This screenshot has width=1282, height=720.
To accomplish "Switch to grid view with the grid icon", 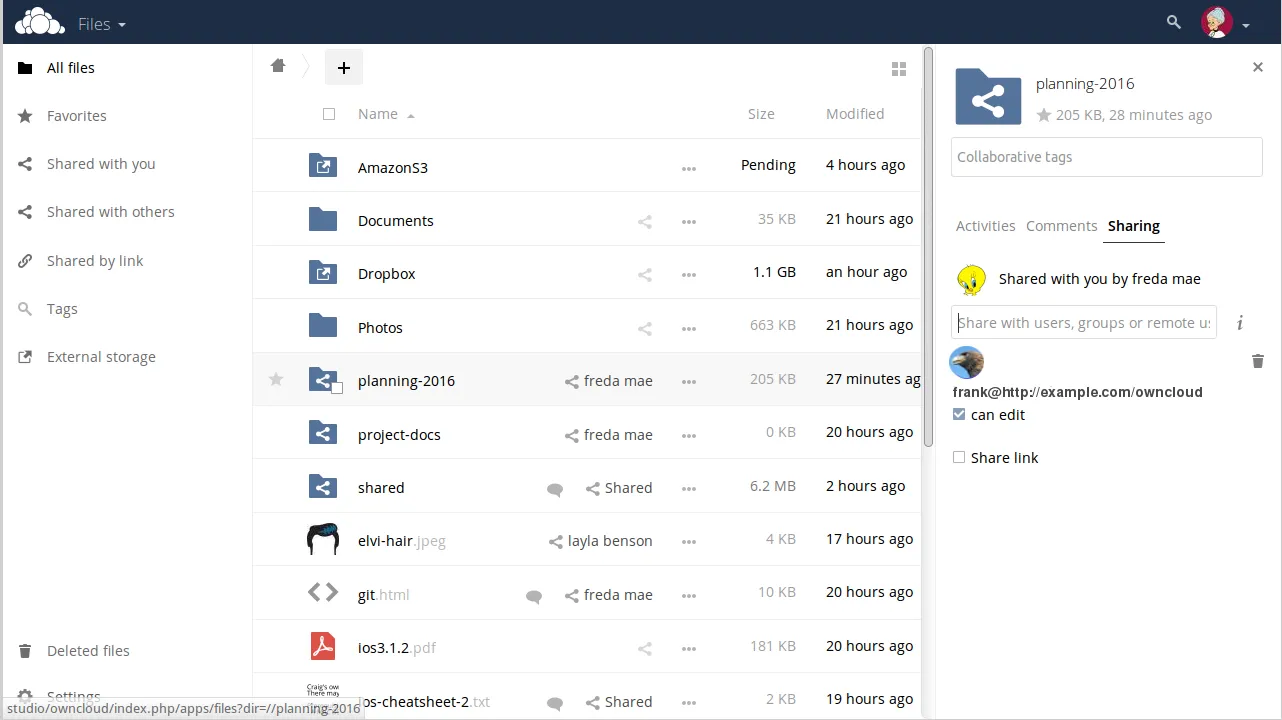I will click(x=898, y=69).
